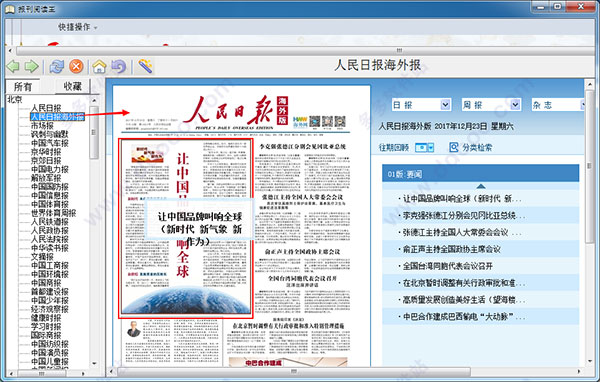Go back with the green left arrow
The width and height of the screenshot is (600, 382).
(x=13, y=67)
